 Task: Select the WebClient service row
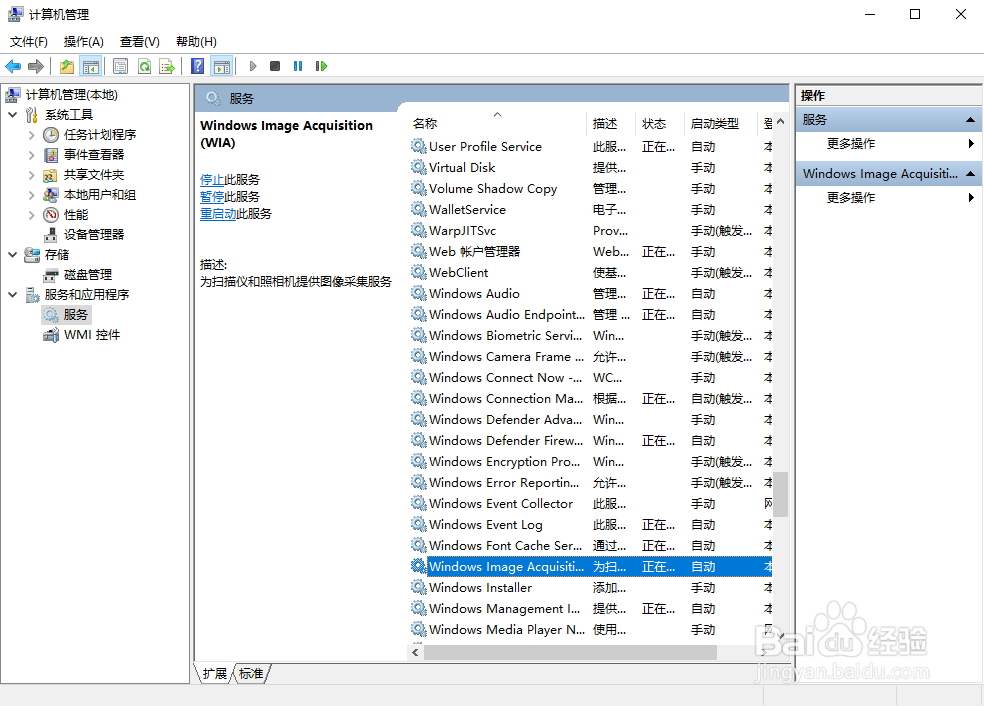(590, 273)
